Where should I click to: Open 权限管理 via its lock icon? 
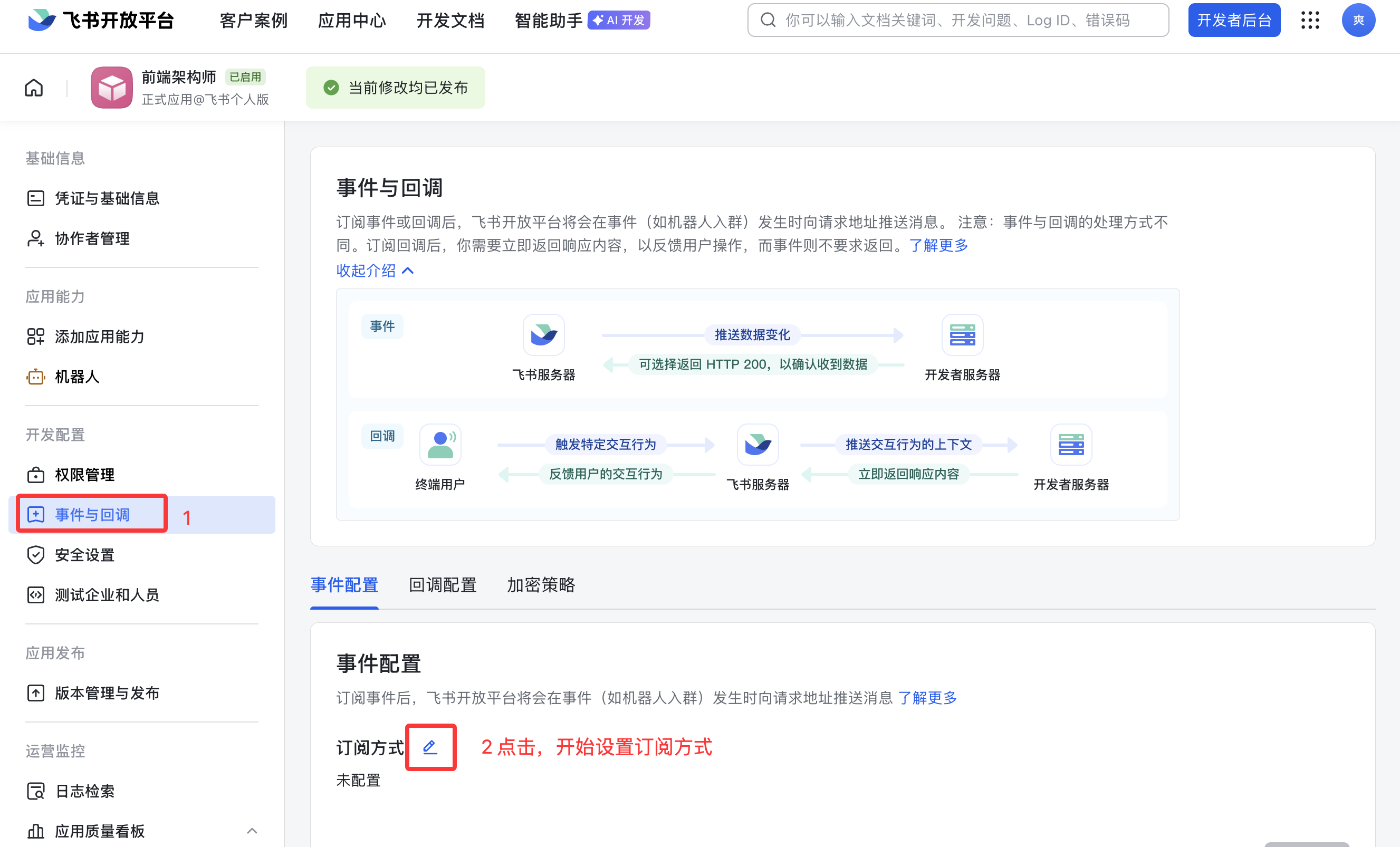pos(35,475)
